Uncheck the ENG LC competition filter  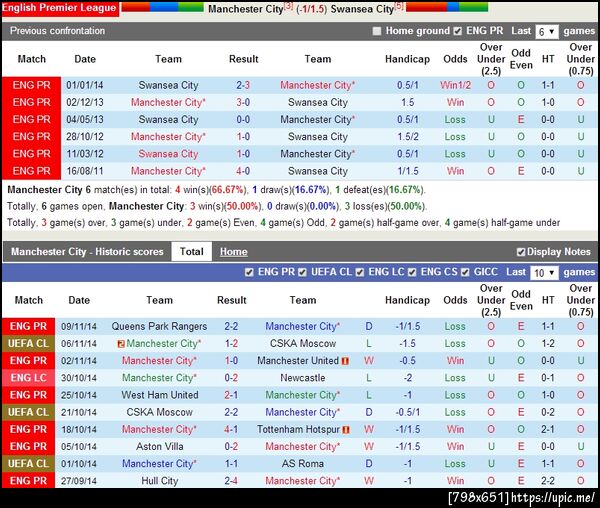click(x=360, y=272)
